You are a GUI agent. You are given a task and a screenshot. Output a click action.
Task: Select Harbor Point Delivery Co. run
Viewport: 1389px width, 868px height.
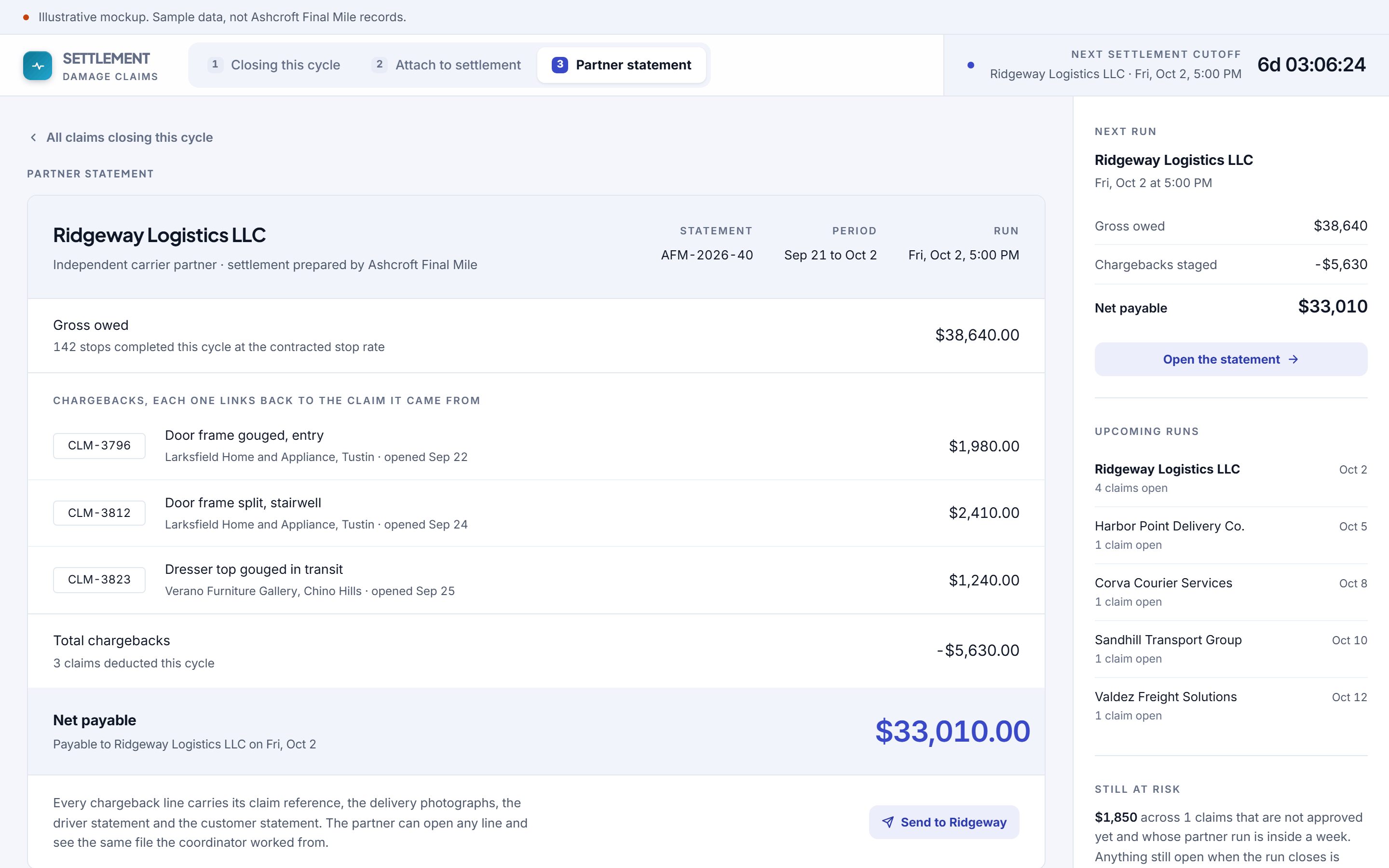[x=1231, y=535]
